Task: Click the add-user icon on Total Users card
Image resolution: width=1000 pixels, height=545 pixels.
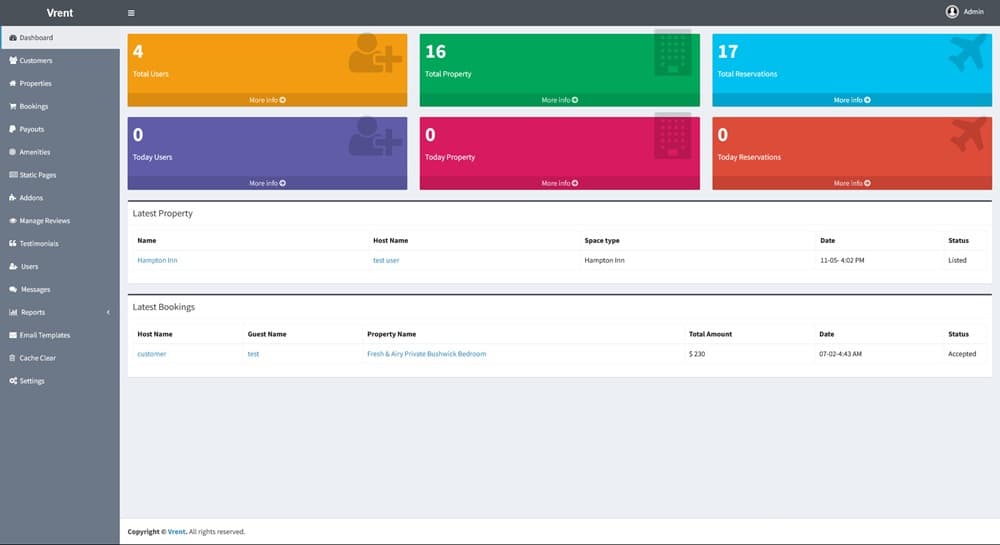Action: pos(375,54)
